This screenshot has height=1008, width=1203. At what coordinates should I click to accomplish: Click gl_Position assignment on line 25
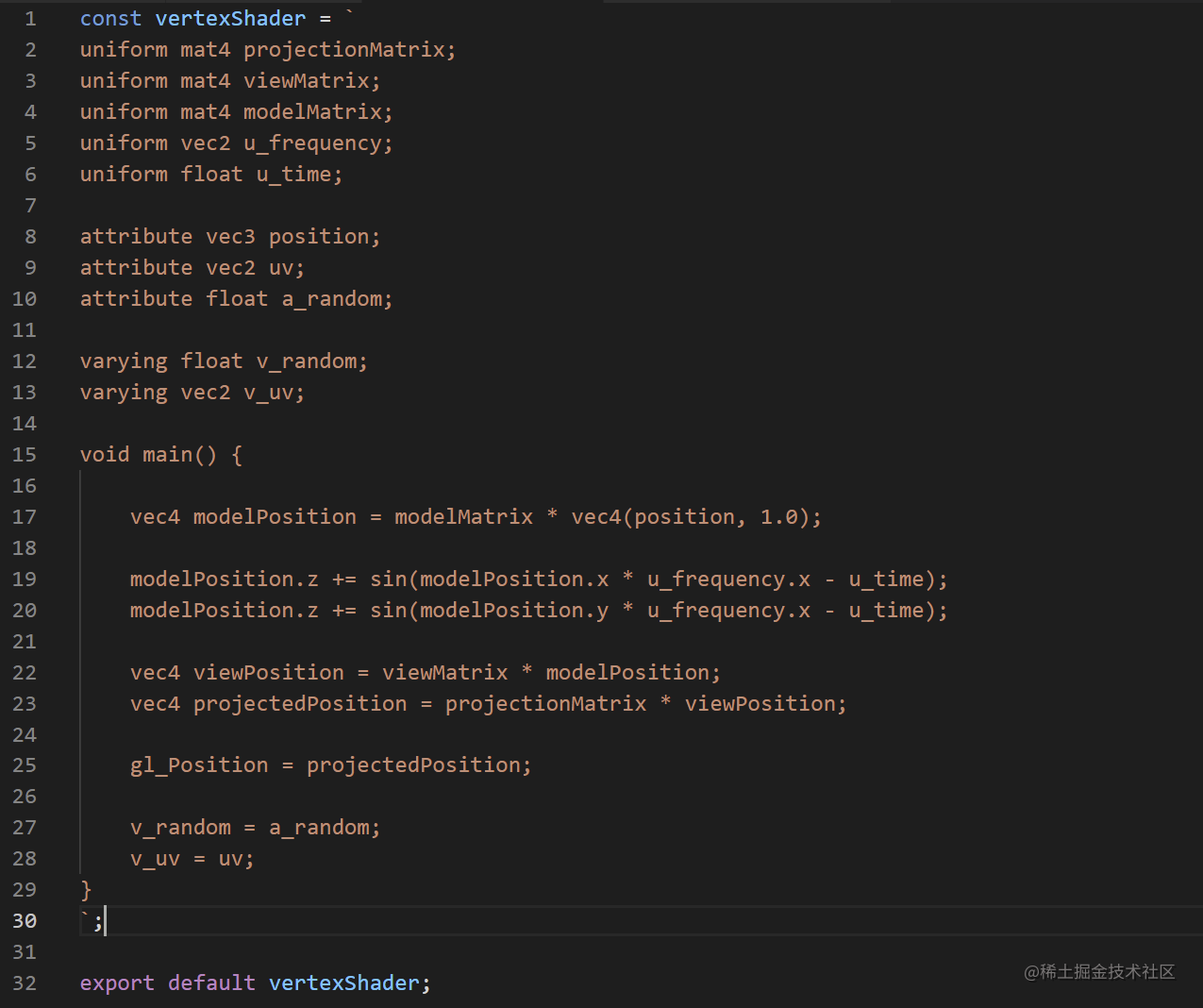tap(331, 765)
